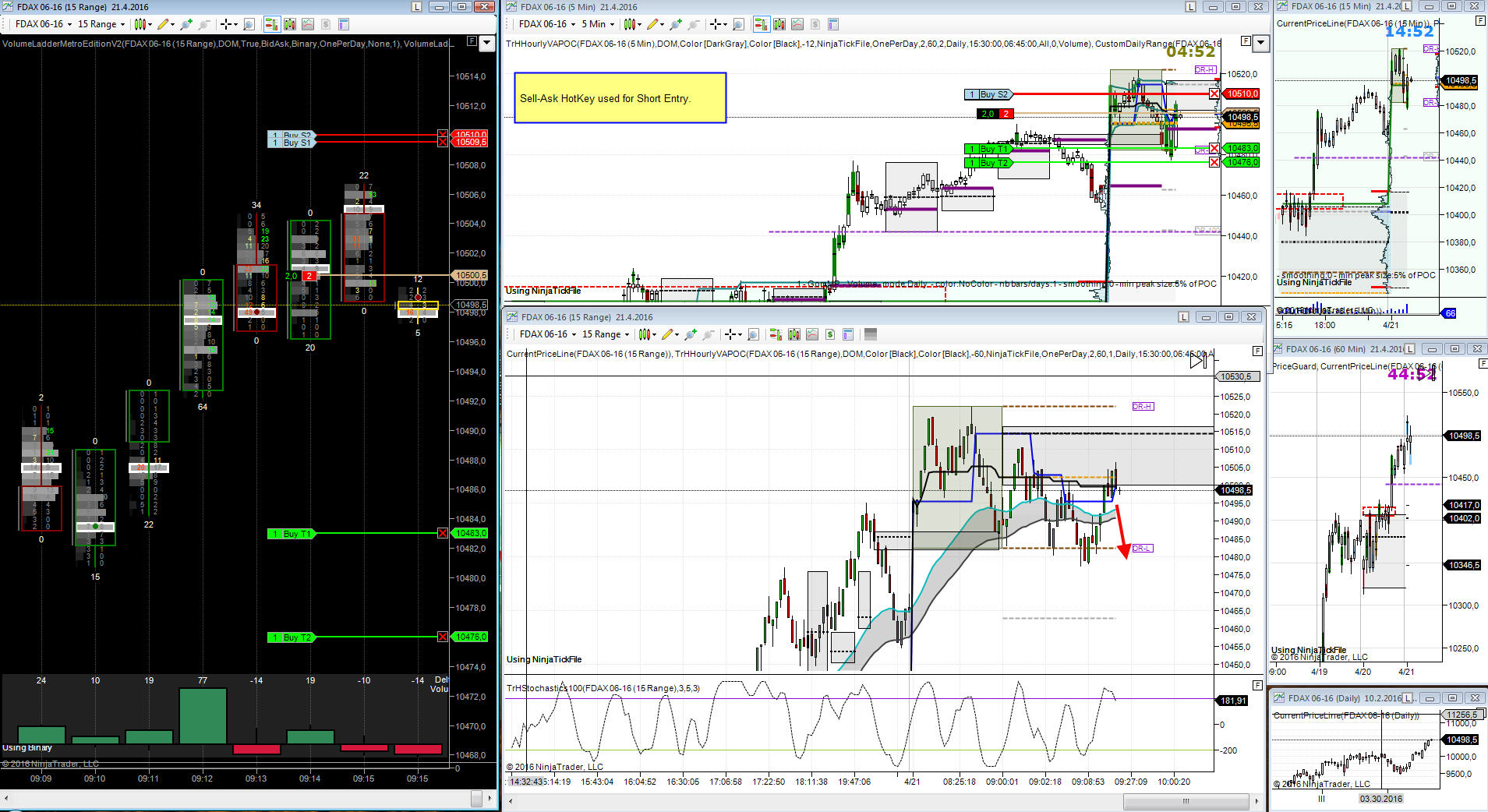Viewport: 1488px width, 812px height.
Task: Toggle F button on 5 Min chart panel
Action: (1246, 41)
